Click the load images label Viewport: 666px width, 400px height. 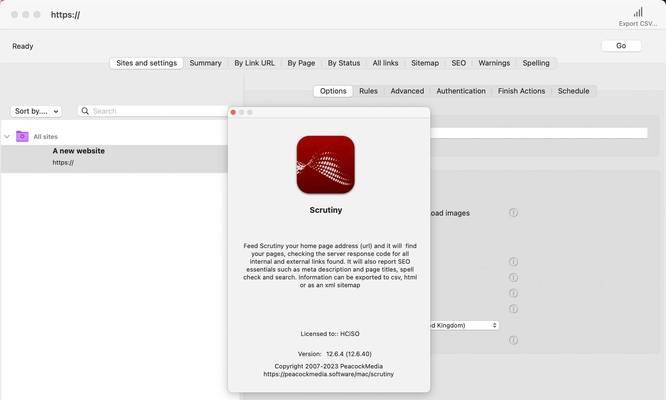click(450, 213)
